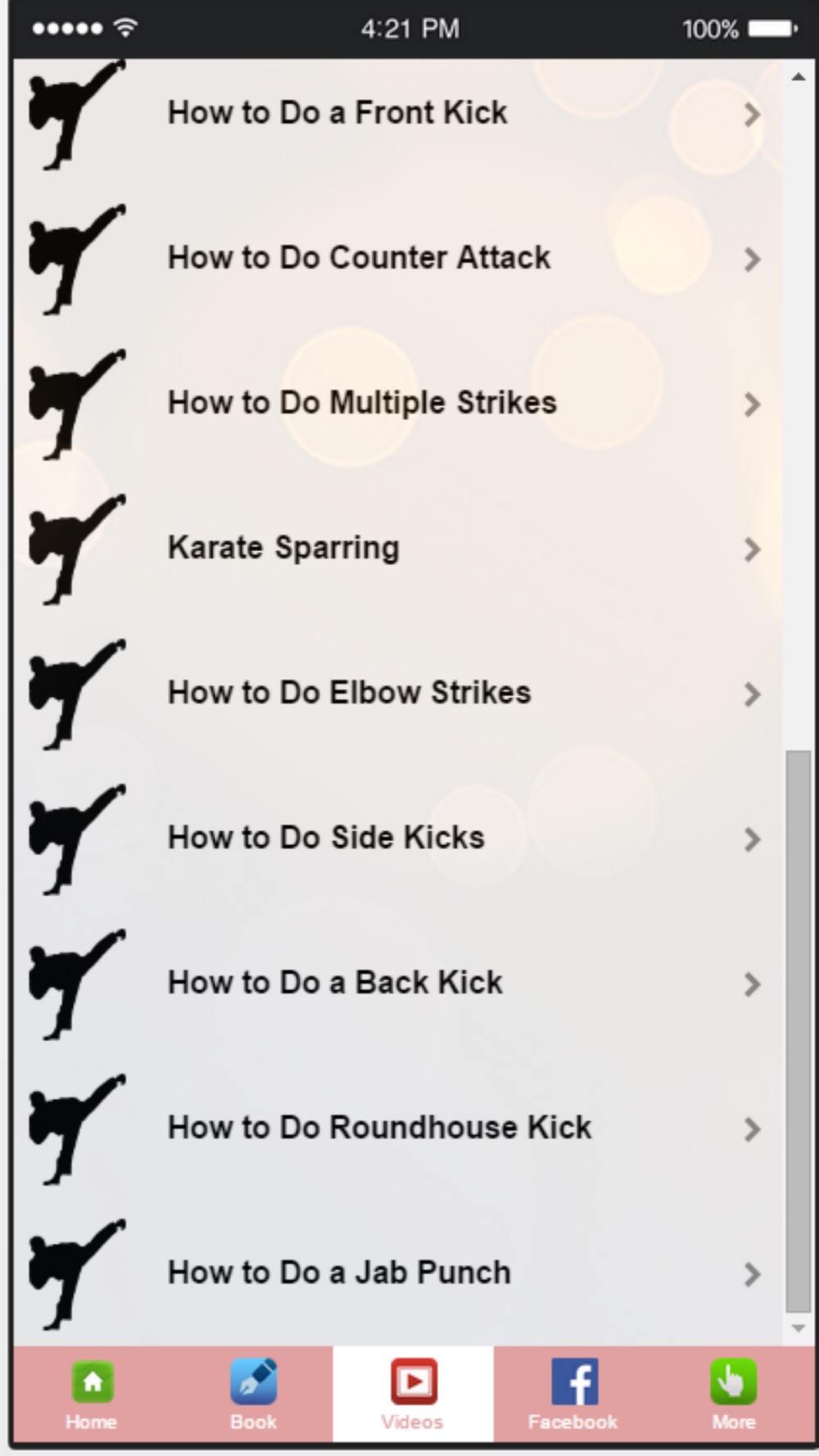Open chevron on Elbow Strikes row

[752, 694]
